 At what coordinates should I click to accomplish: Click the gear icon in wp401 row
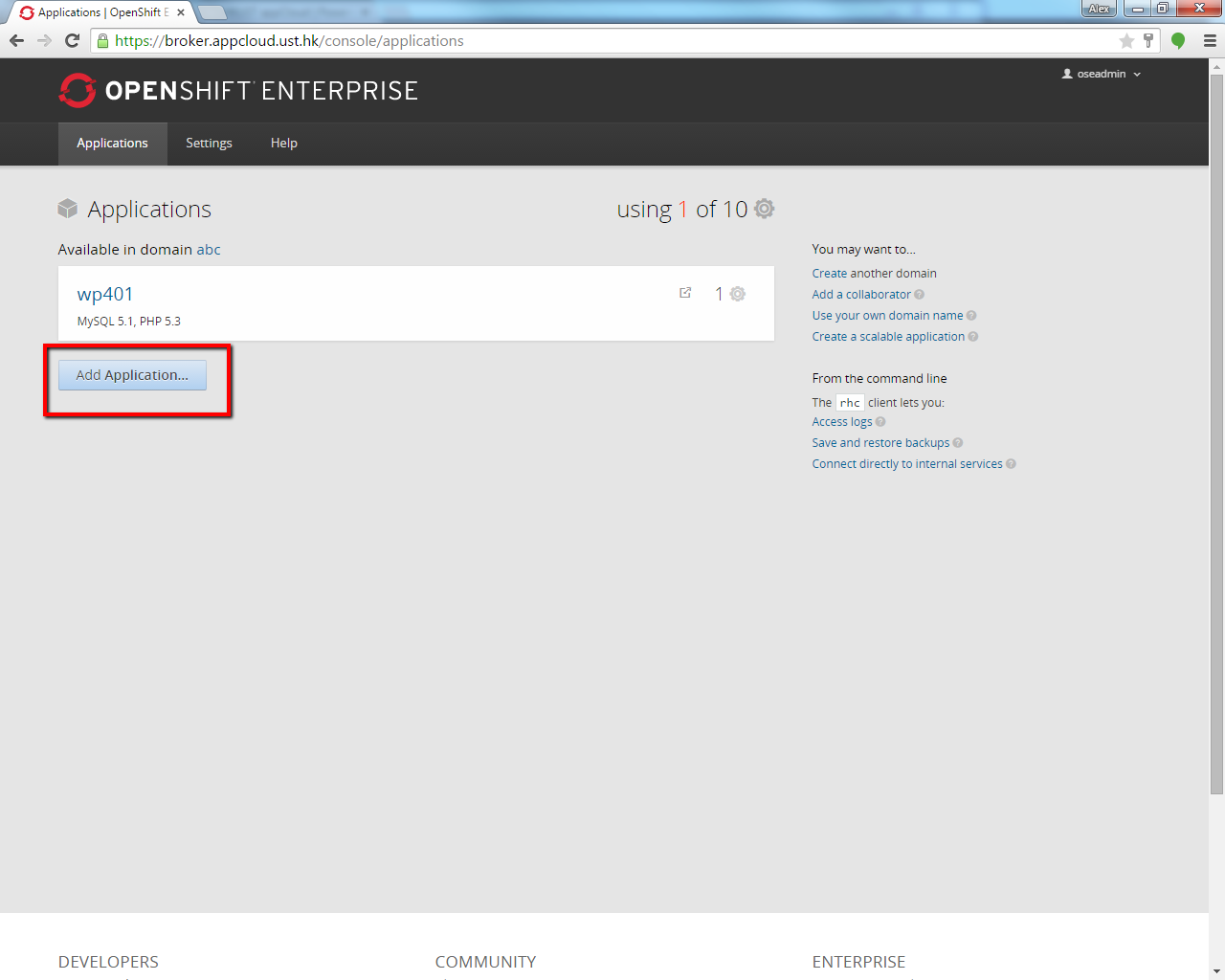pyautogui.click(x=738, y=294)
